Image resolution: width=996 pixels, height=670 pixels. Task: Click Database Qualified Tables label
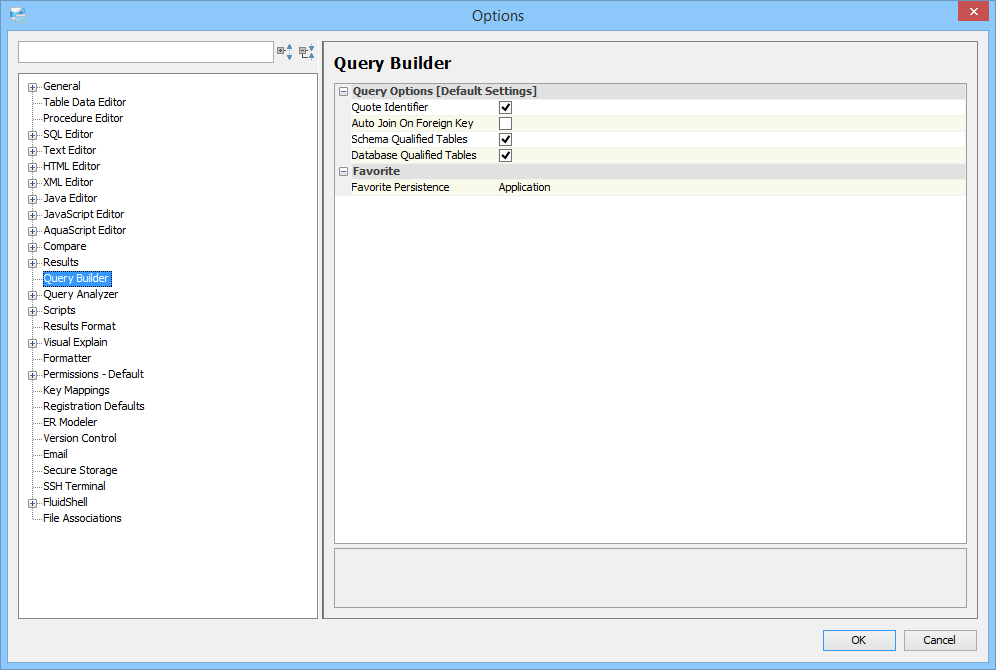[414, 155]
